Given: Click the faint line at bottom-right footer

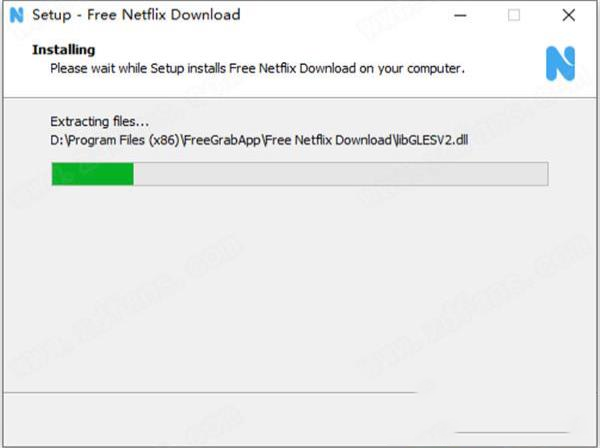Looking at the screenshot, I should pos(512,432).
